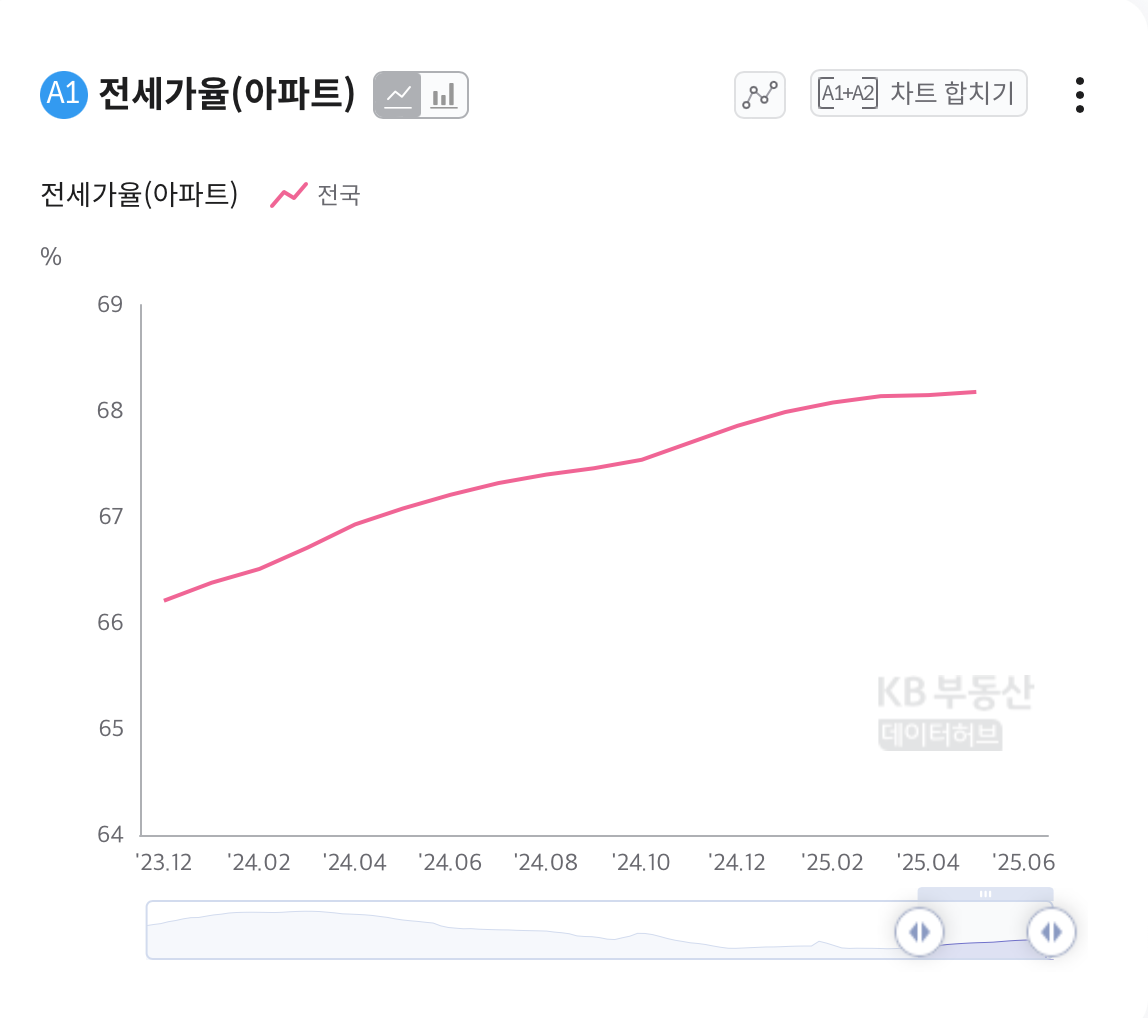Switch chart display to line view
Viewport: 1148px width, 1018px height.
[x=398, y=94]
